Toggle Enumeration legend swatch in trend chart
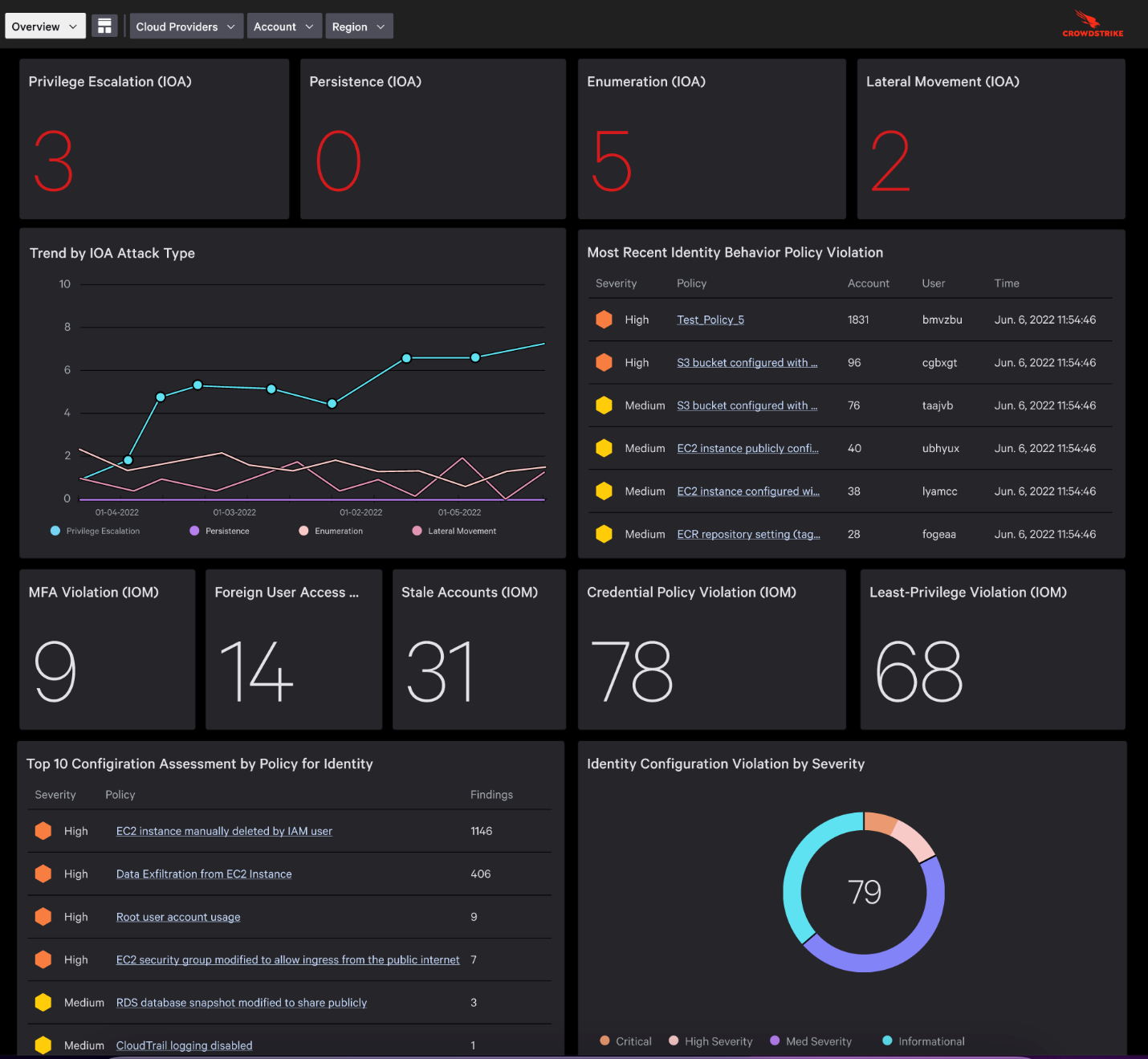Screen dimensions: 1148x1059 tap(303, 531)
